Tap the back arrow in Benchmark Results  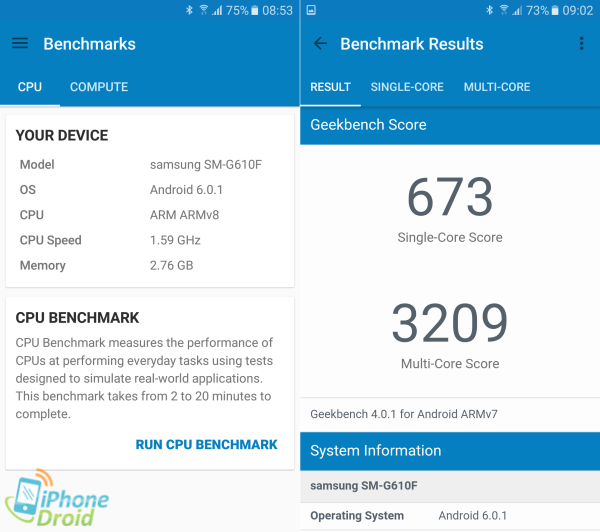click(320, 44)
